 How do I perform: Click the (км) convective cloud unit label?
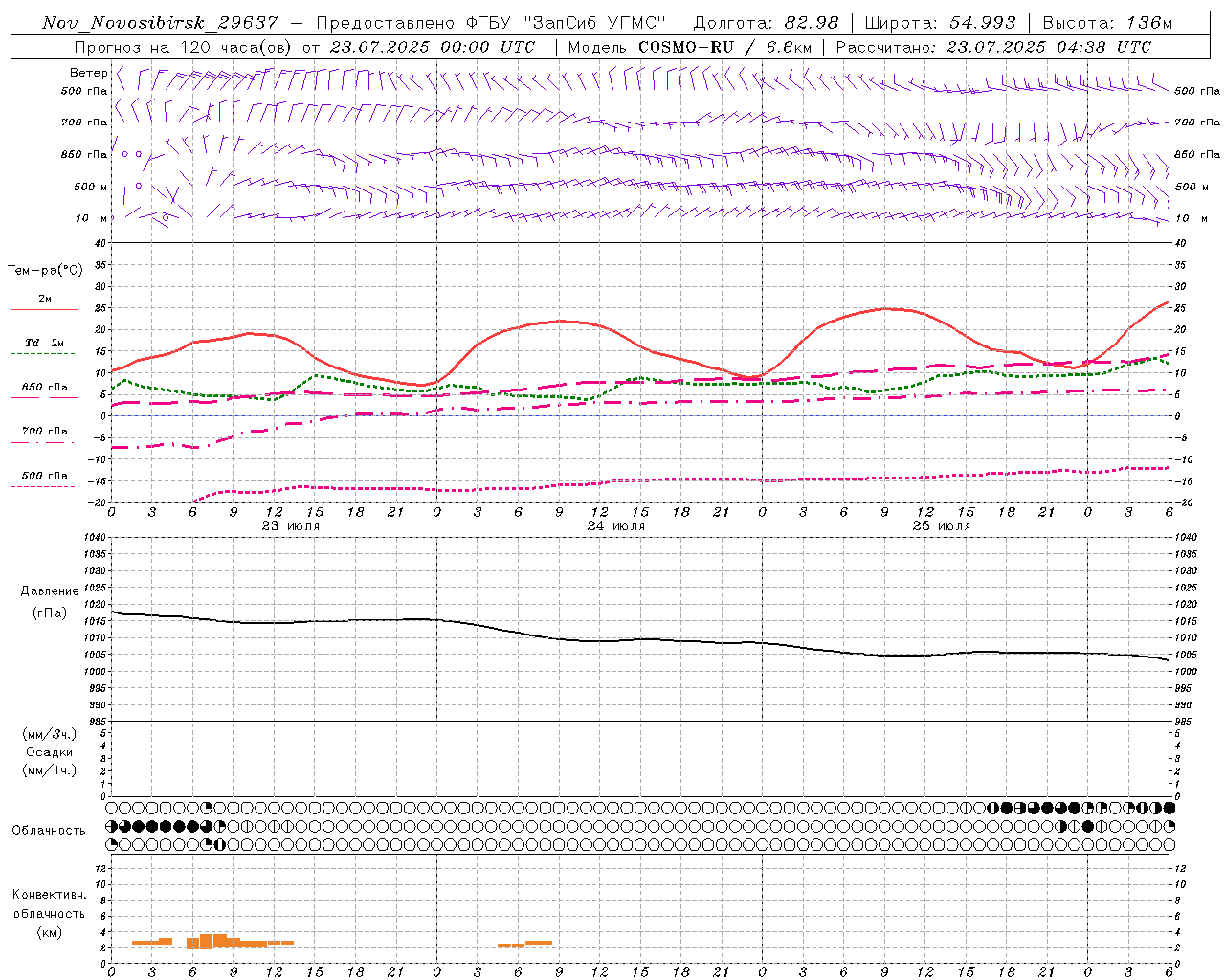coord(49,932)
